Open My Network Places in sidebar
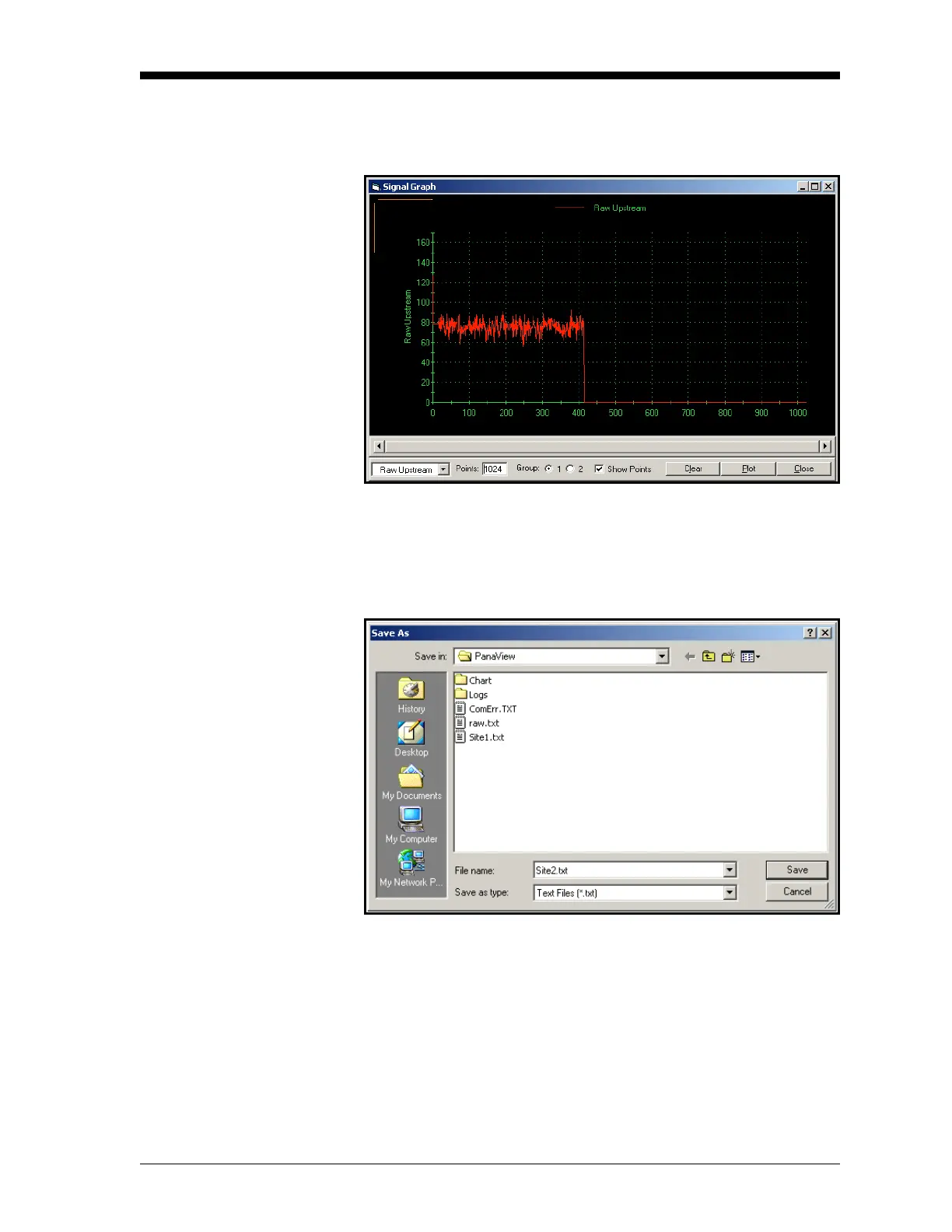The image size is (952, 1232). (x=411, y=869)
